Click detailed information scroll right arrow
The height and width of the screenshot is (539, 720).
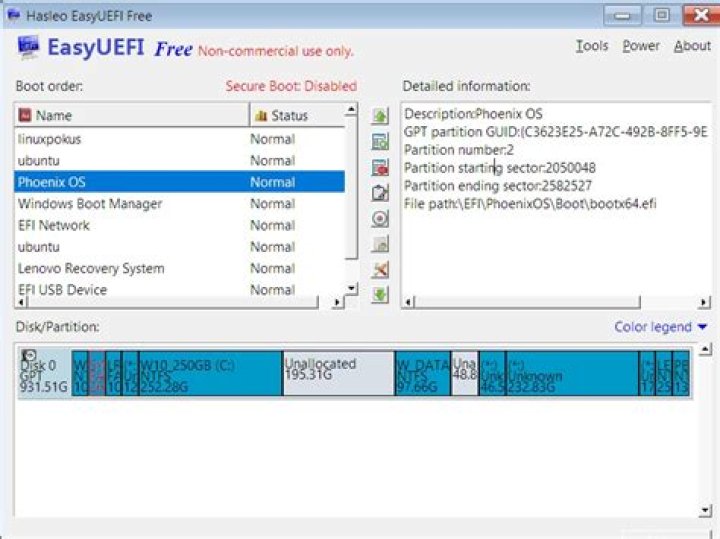(704, 302)
